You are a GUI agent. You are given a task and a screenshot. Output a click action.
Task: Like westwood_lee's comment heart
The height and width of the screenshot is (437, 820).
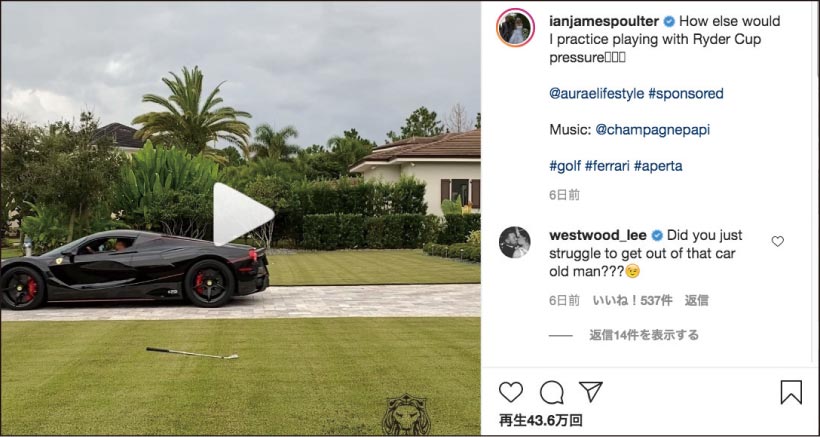pyautogui.click(x=778, y=242)
